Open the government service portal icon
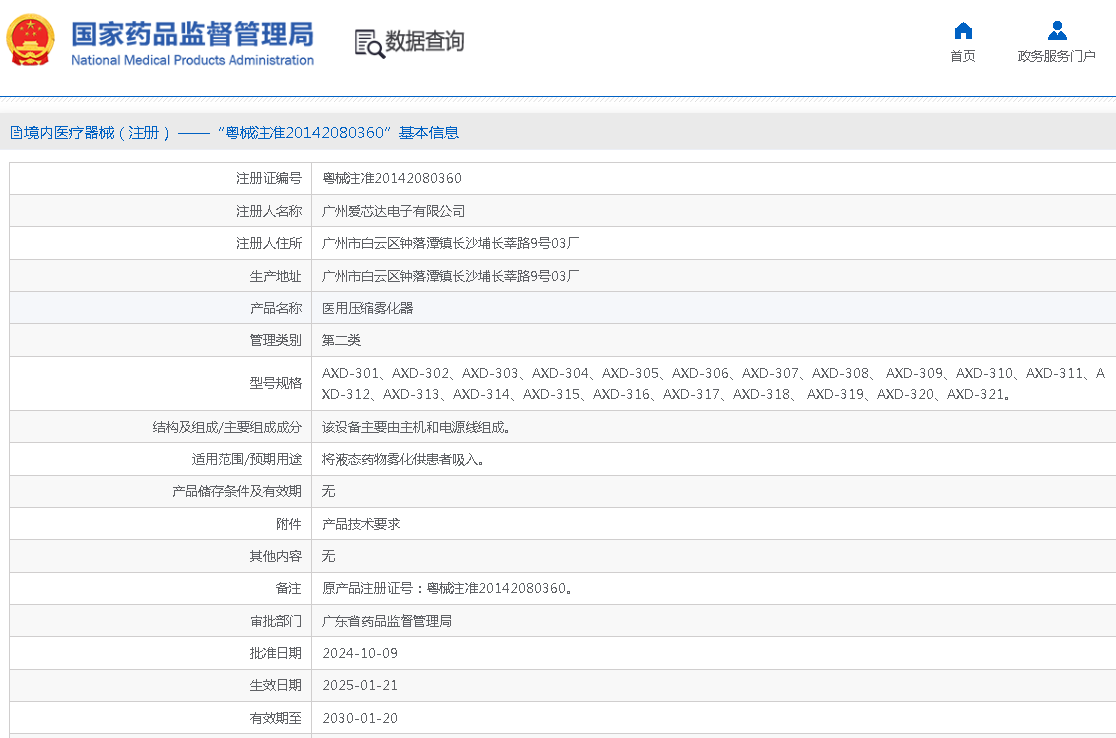This screenshot has width=1116, height=738. 1057,31
